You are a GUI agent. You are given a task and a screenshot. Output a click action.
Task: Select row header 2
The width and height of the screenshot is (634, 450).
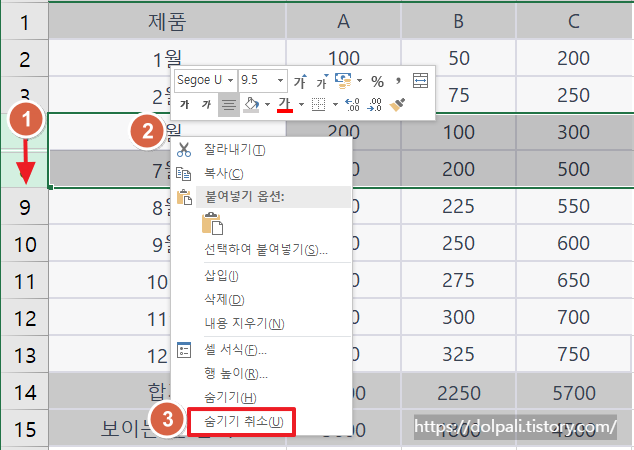tap(24, 59)
